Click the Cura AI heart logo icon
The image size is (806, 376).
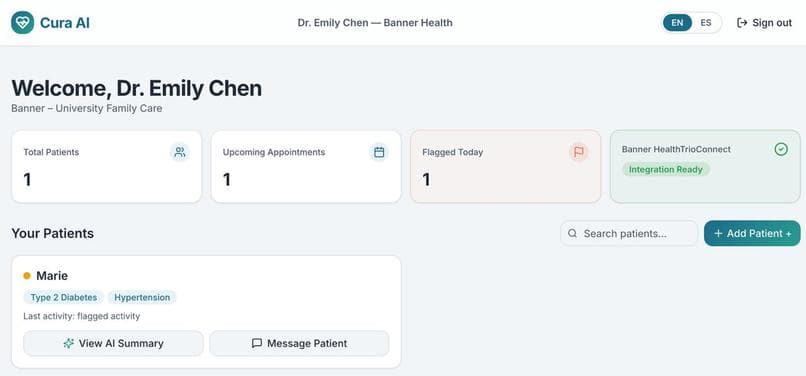click(x=23, y=23)
